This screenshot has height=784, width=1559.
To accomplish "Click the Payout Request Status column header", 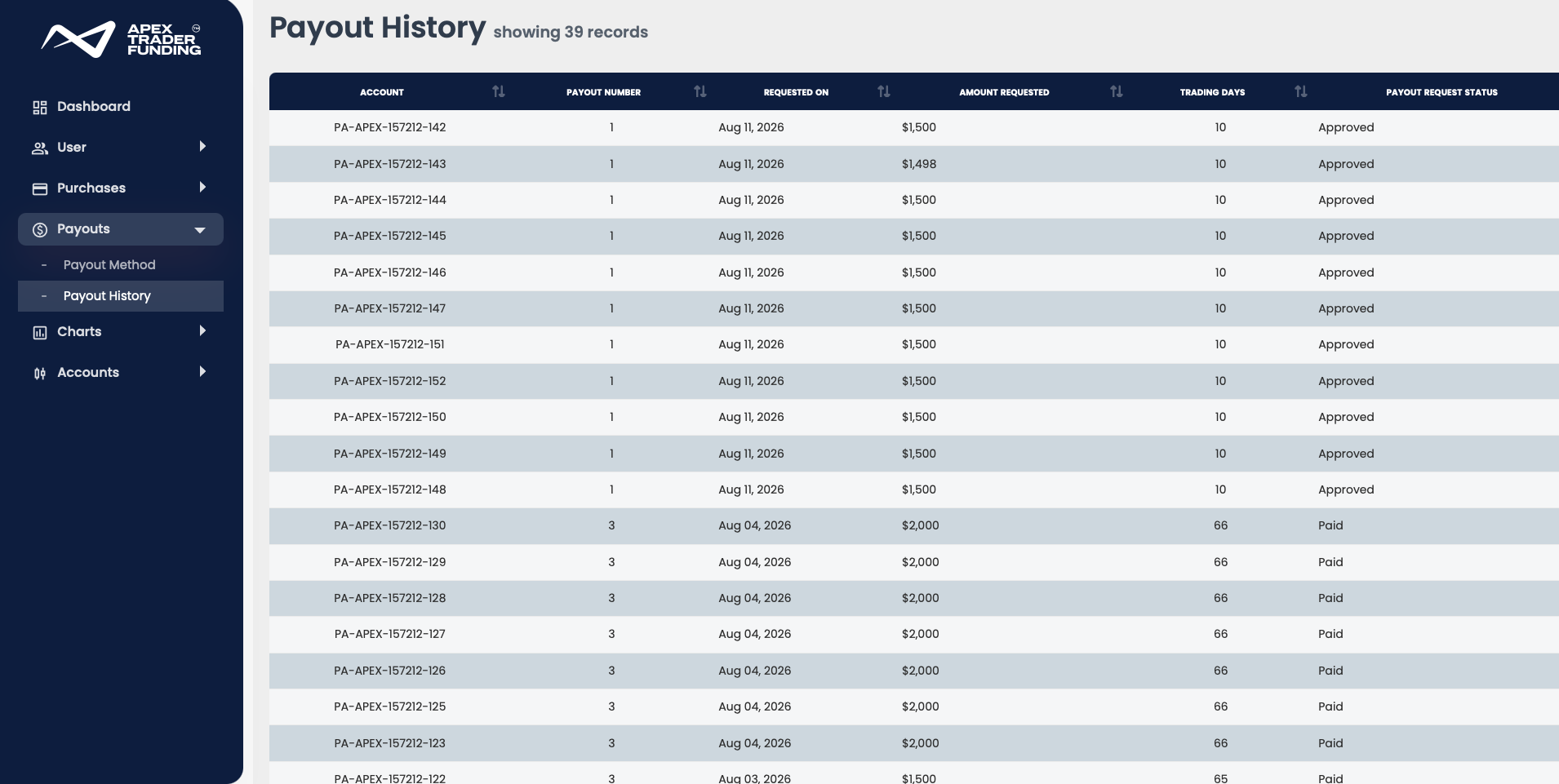I will coord(1441,92).
